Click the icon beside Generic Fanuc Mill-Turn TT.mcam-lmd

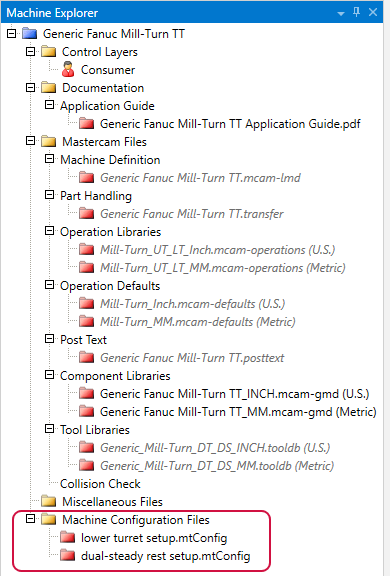87,177
